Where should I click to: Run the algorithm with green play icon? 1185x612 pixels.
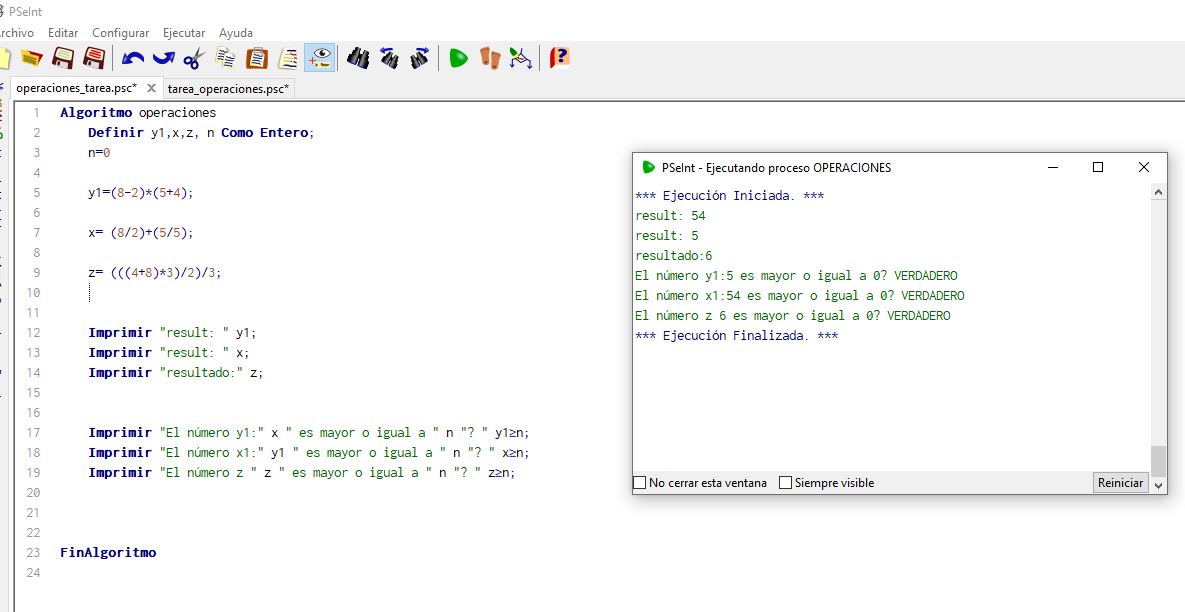tap(458, 58)
